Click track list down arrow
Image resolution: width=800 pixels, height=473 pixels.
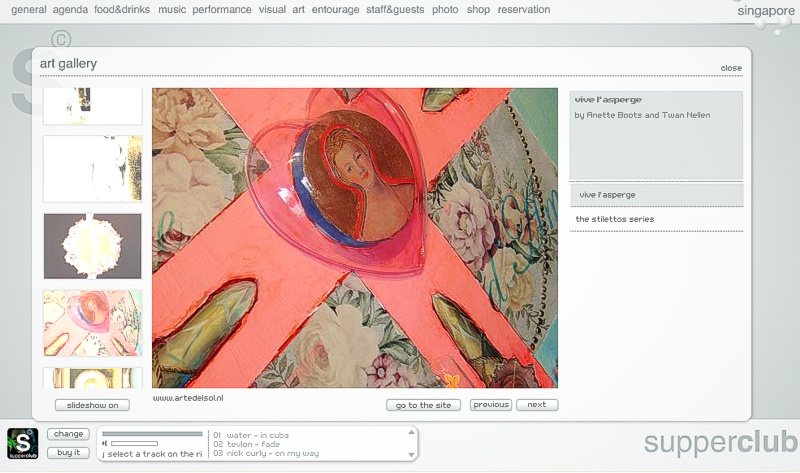(x=411, y=455)
